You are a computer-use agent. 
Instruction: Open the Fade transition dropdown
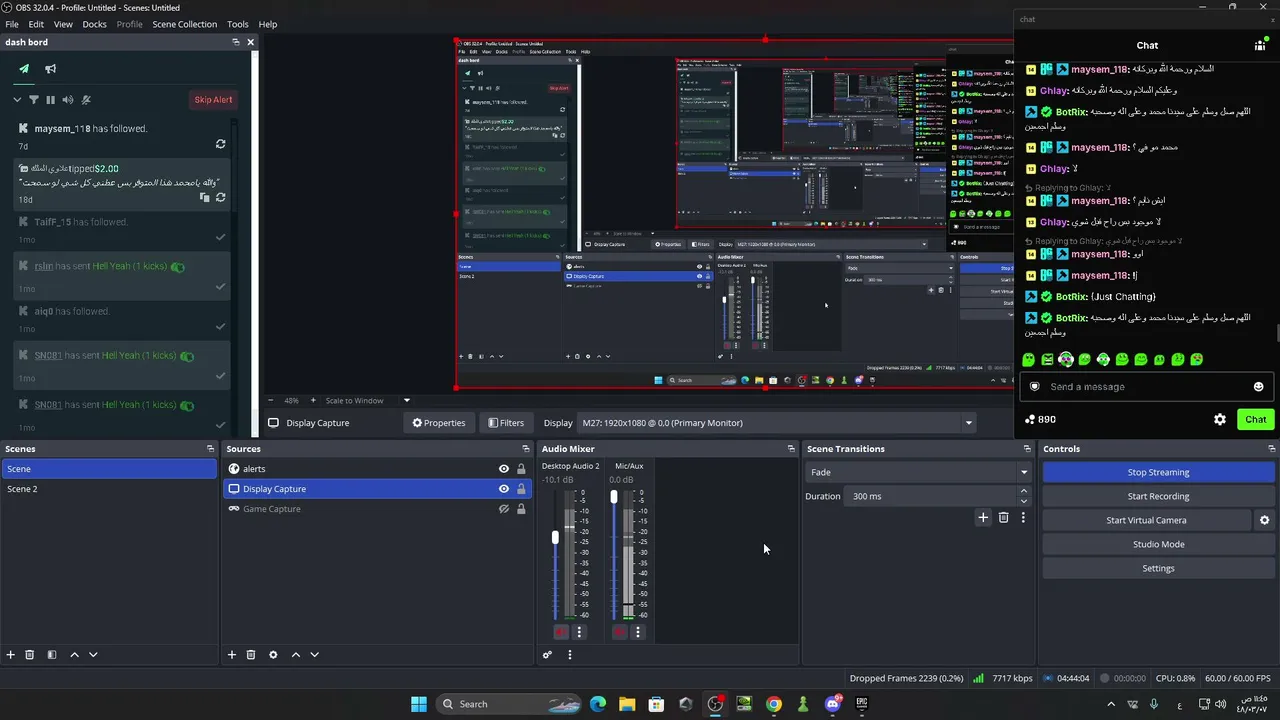click(x=918, y=472)
